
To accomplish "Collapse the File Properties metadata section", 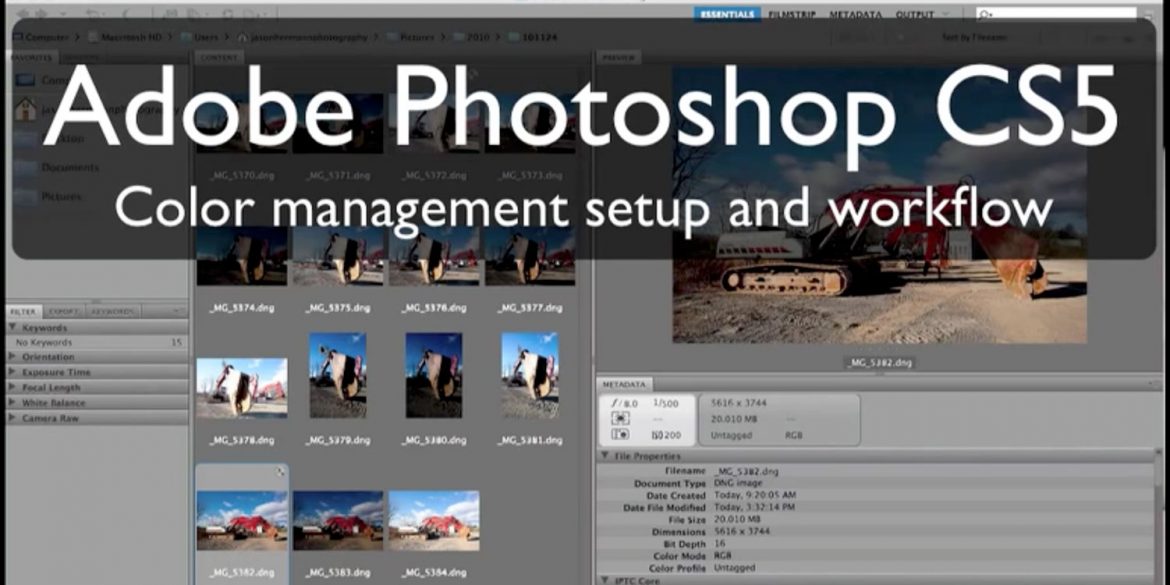I will (605, 455).
